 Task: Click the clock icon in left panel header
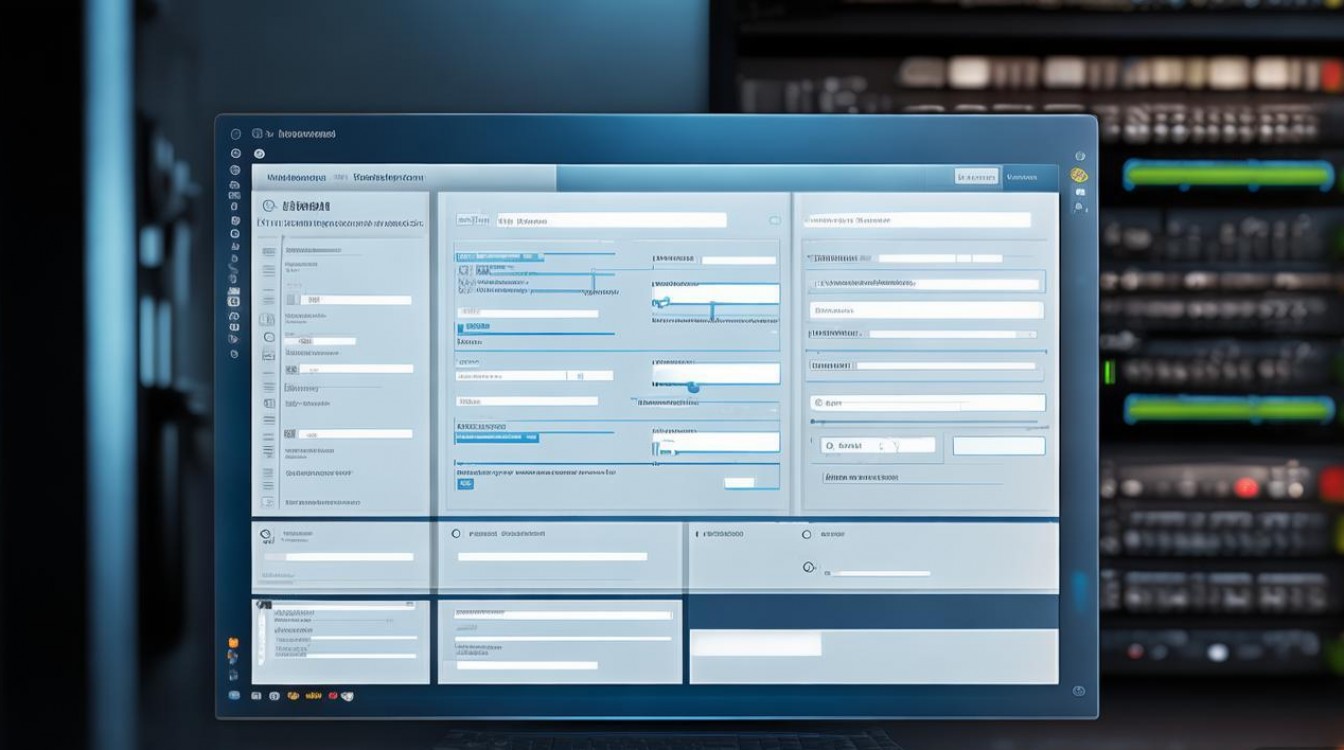269,205
